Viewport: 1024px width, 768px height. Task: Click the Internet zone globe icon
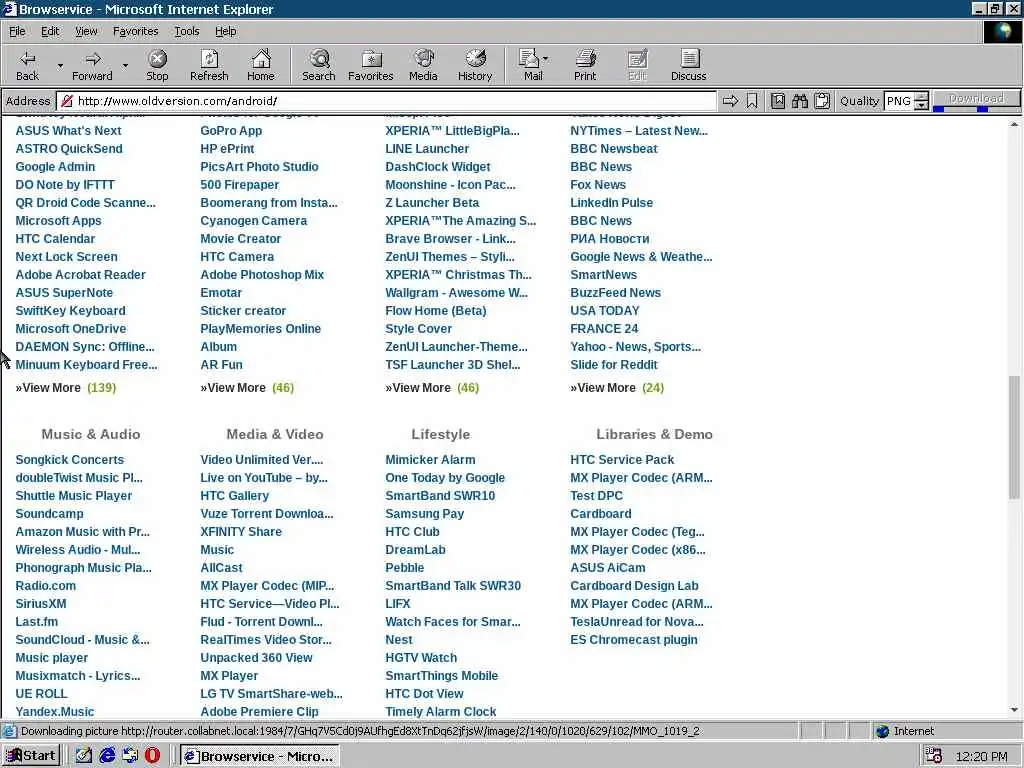point(882,731)
